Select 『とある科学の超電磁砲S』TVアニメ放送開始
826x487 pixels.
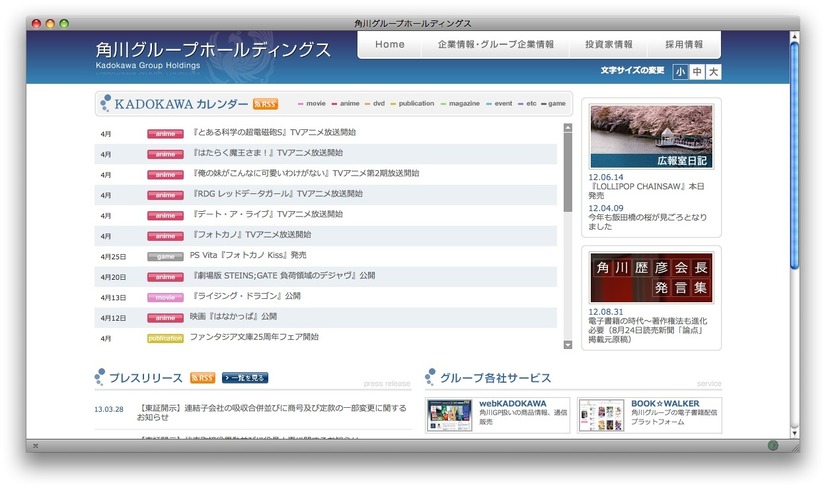pyautogui.click(x=273, y=132)
